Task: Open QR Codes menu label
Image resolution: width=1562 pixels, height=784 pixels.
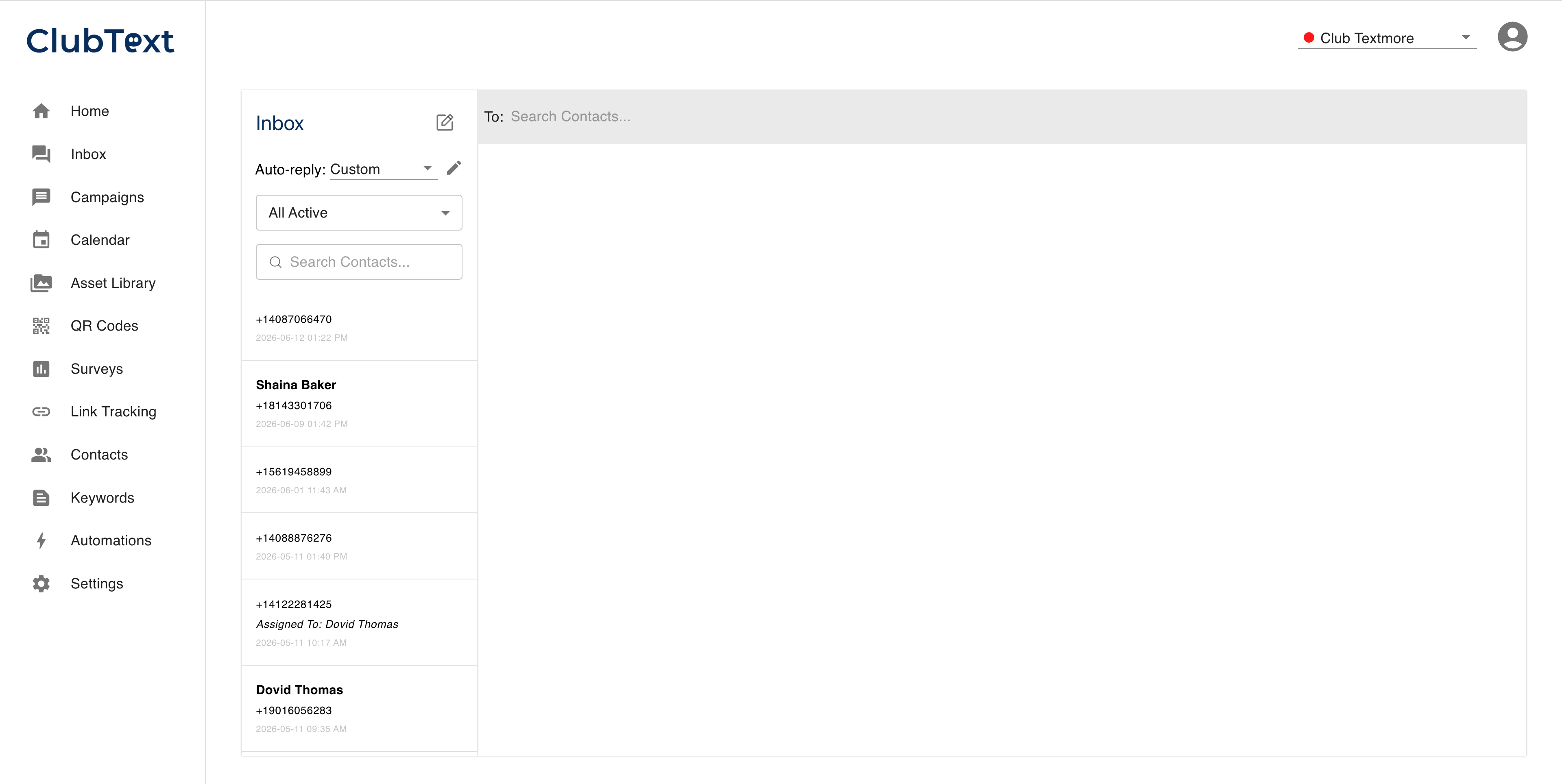Action: point(104,326)
